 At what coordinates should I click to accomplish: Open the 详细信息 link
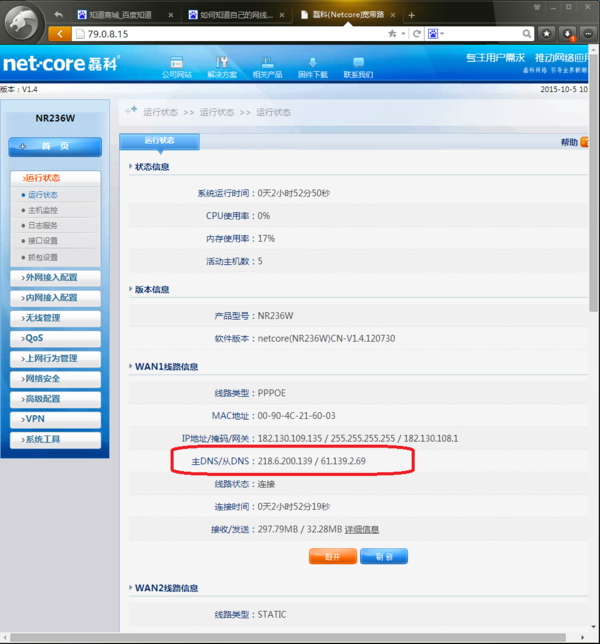pos(362,530)
